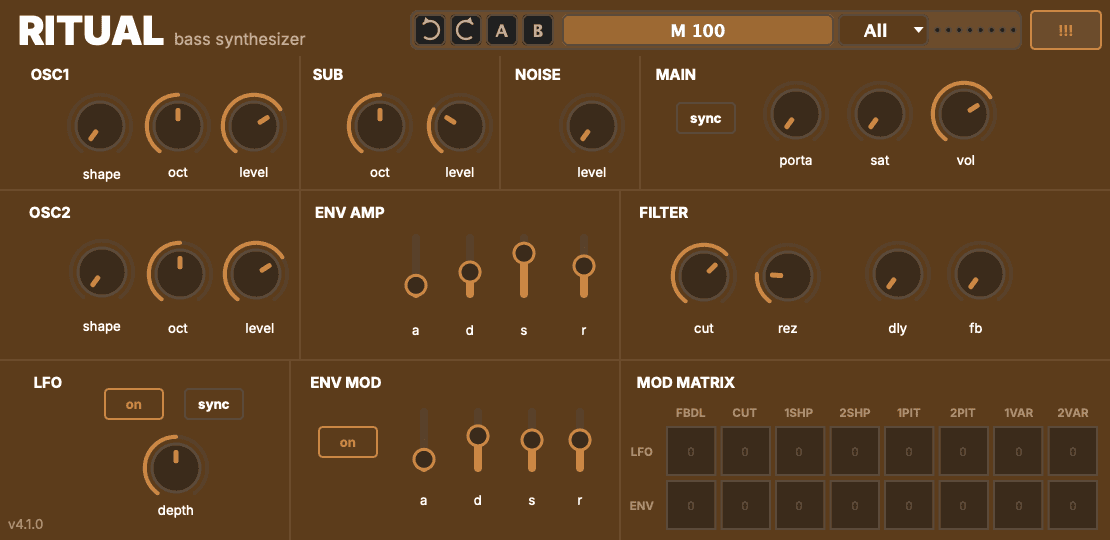This screenshot has width=1110, height=540.
Task: Click the vol knob in MAIN
Action: (964, 114)
